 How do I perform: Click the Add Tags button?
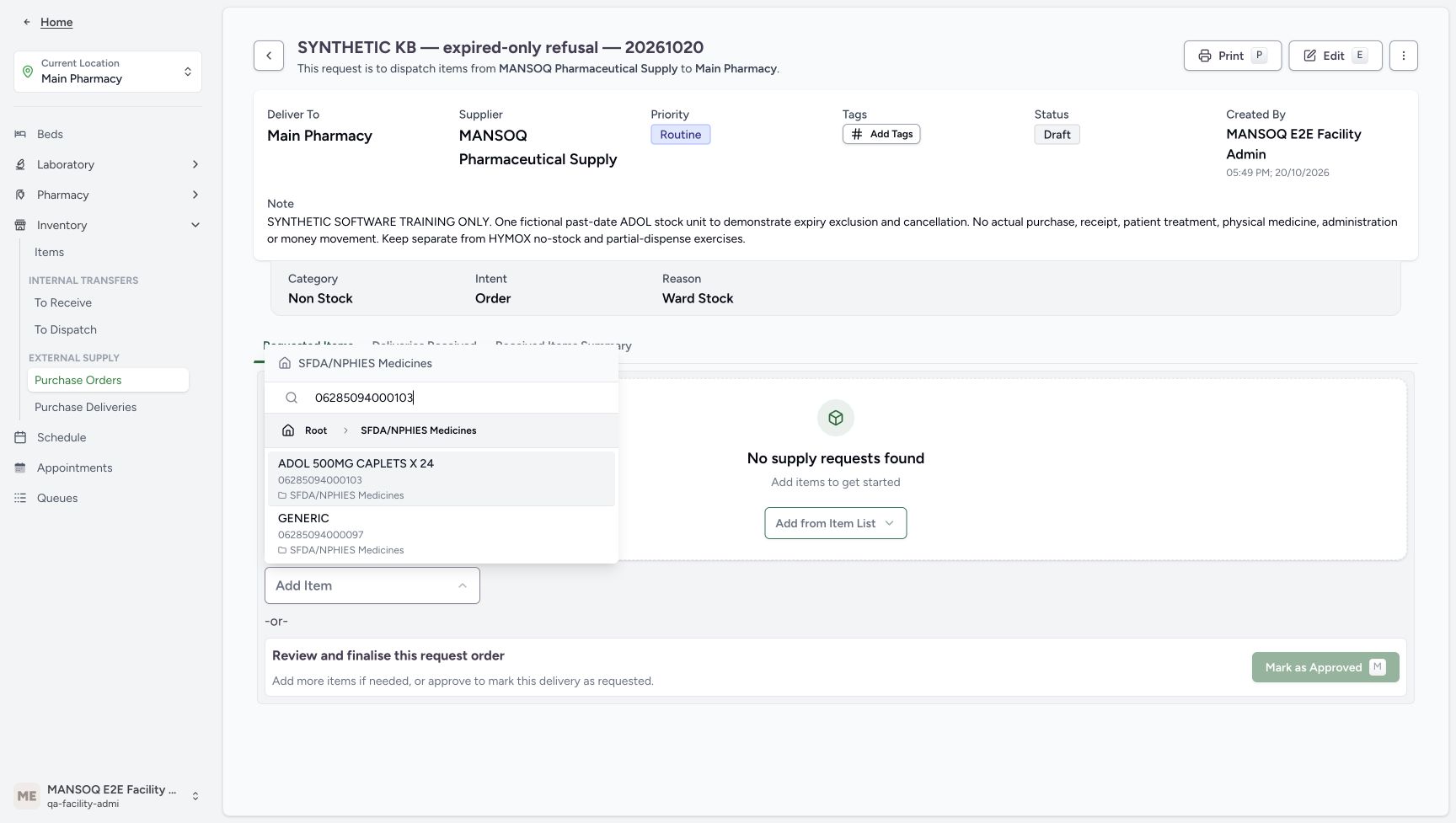881,134
